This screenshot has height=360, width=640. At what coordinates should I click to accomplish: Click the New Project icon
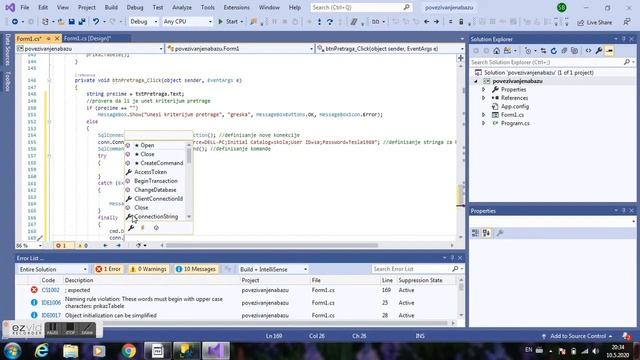click(45, 22)
